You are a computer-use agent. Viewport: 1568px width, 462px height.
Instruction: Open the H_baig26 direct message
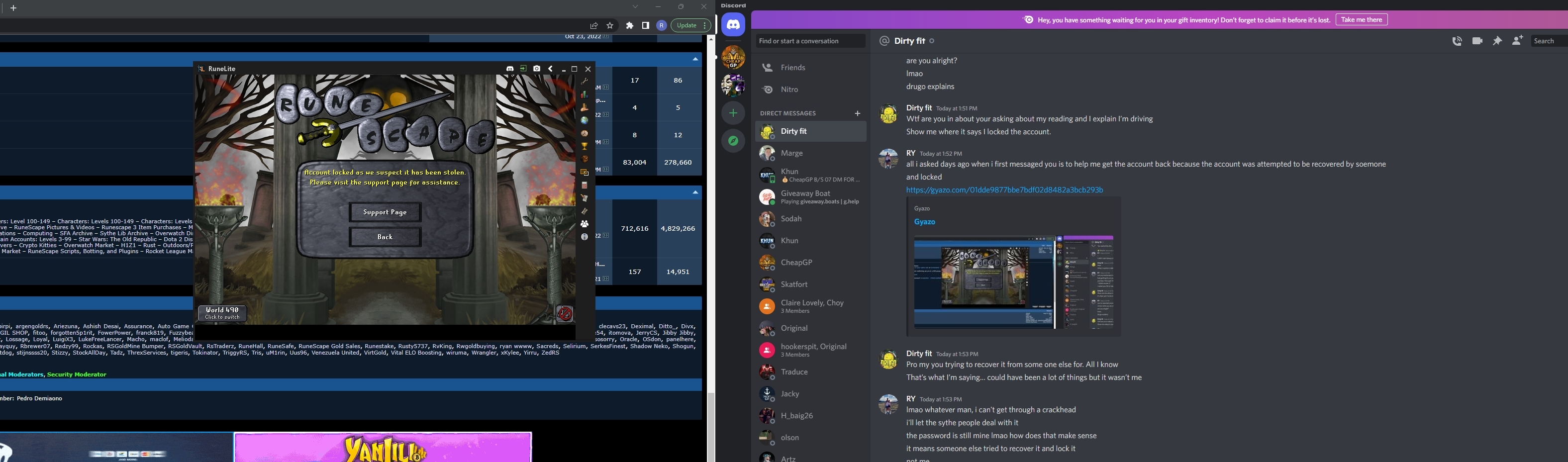(810, 416)
